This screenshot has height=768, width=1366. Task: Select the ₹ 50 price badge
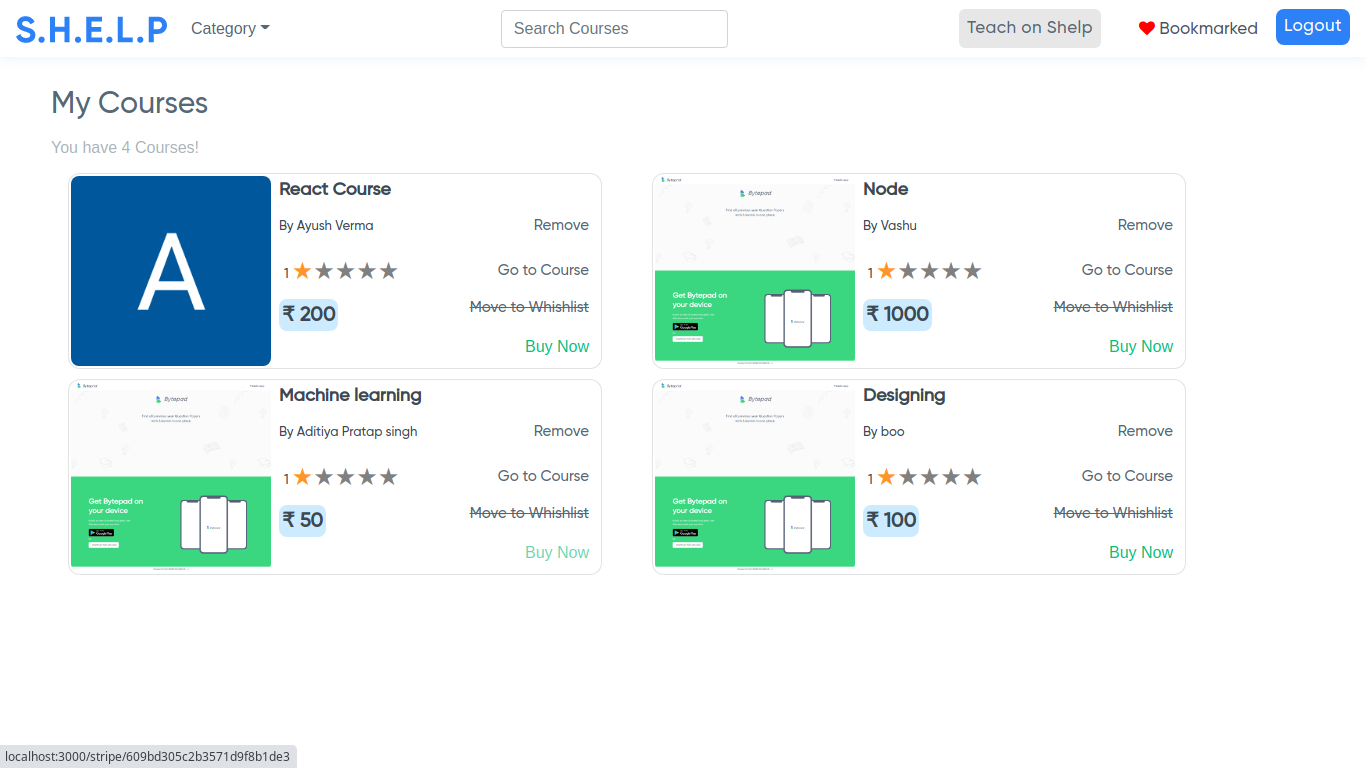point(302,521)
